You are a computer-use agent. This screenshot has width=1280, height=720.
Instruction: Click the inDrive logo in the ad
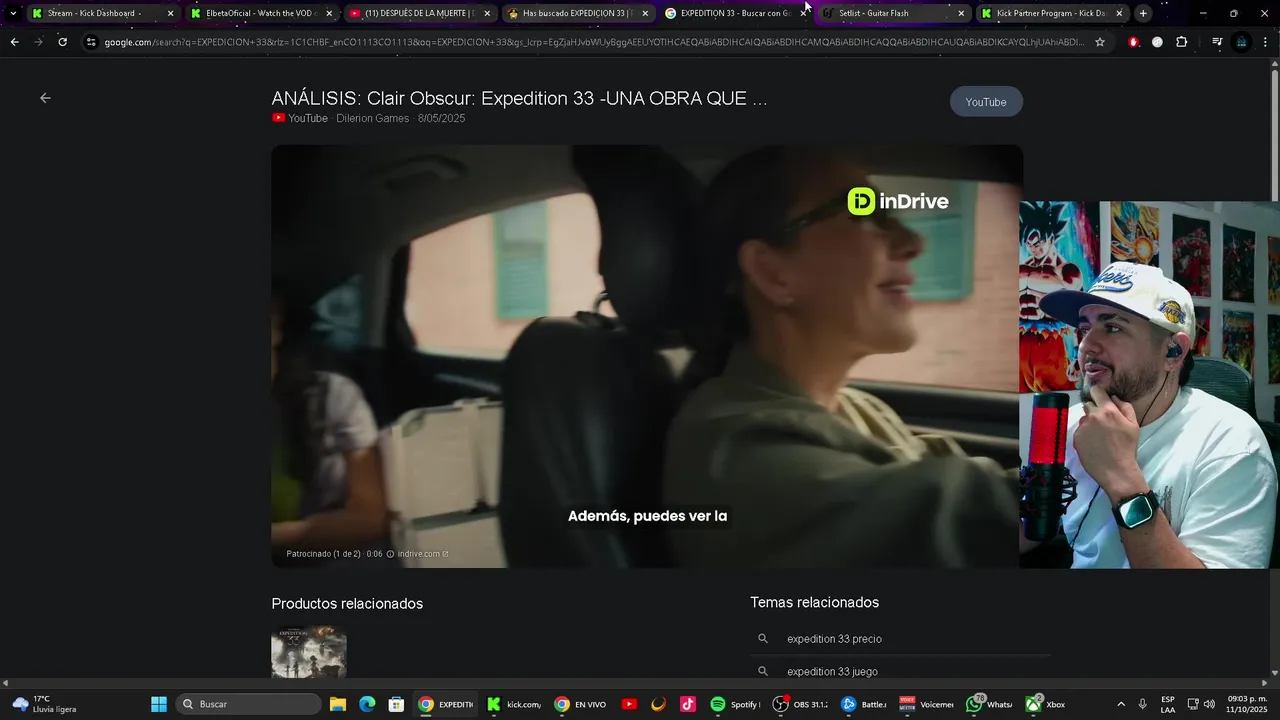(x=898, y=201)
